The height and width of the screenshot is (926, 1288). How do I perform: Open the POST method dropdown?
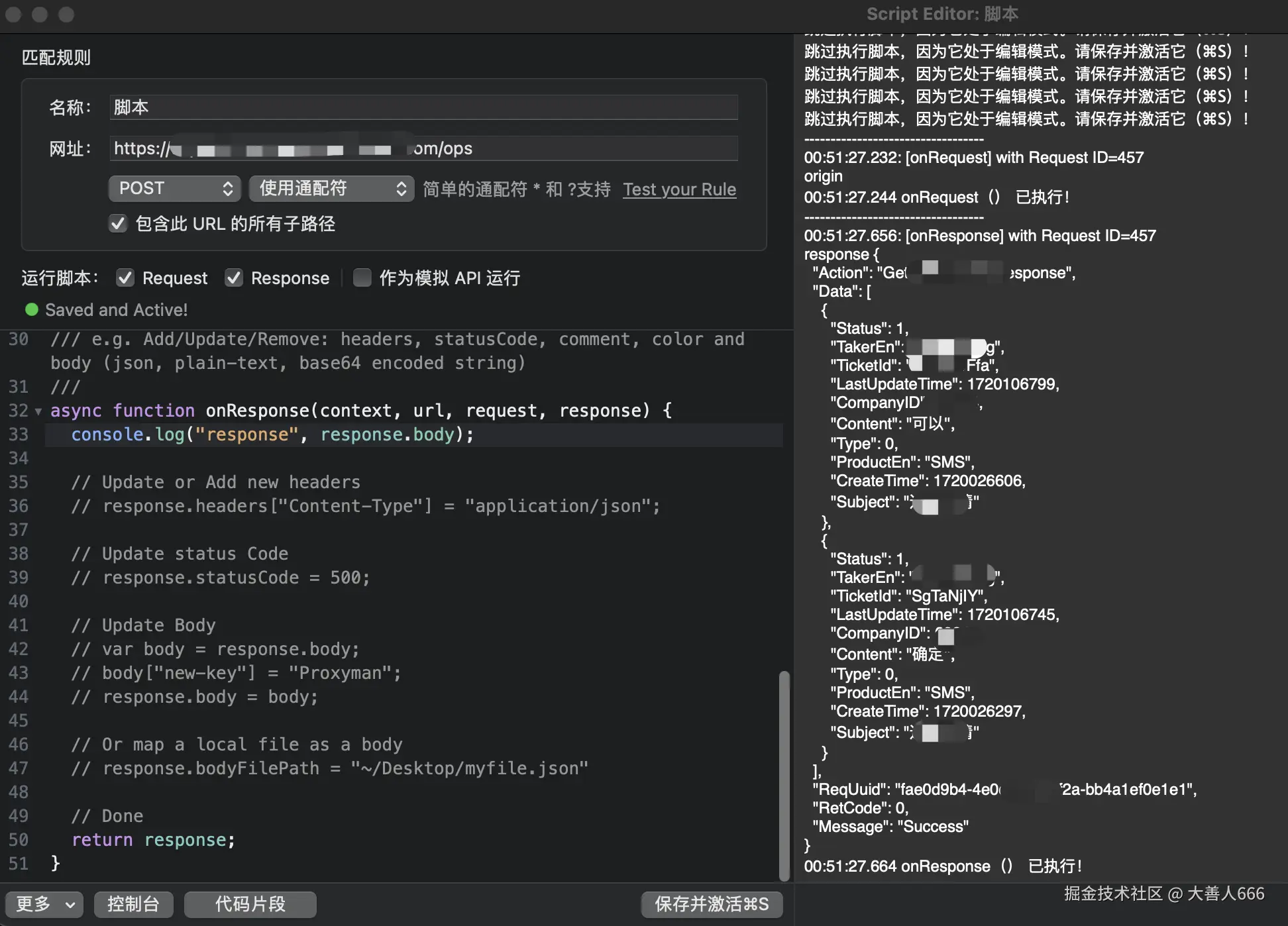174,189
